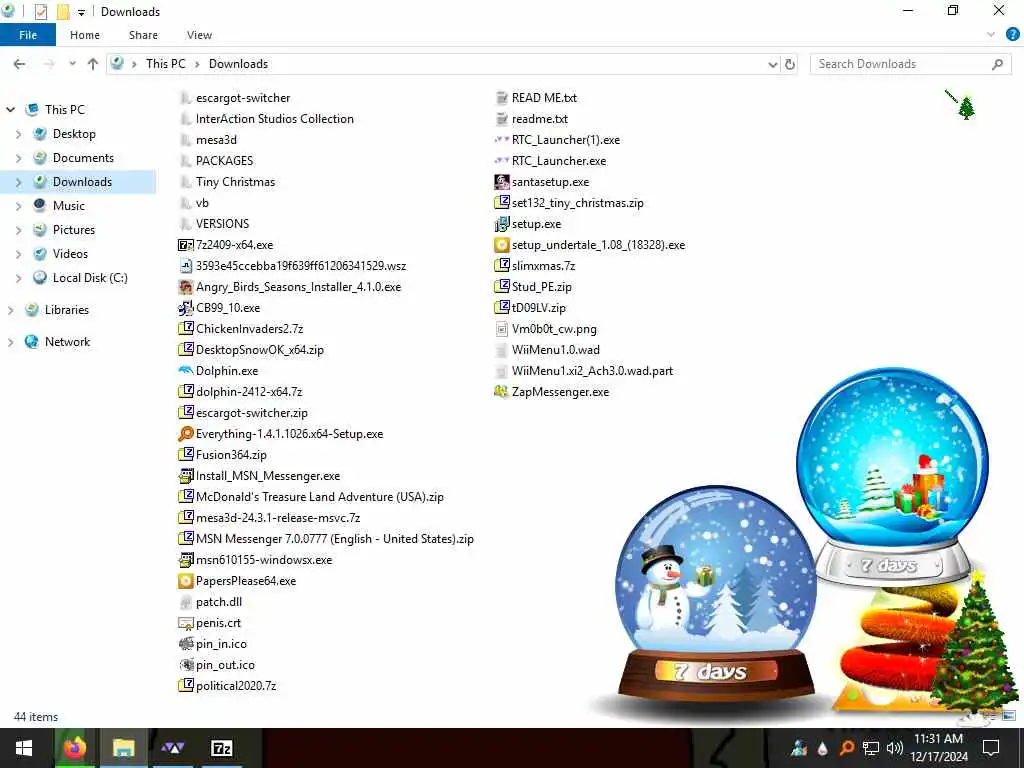Select the InterAction Studios Collection folder
The image size is (1024, 768).
275,119
